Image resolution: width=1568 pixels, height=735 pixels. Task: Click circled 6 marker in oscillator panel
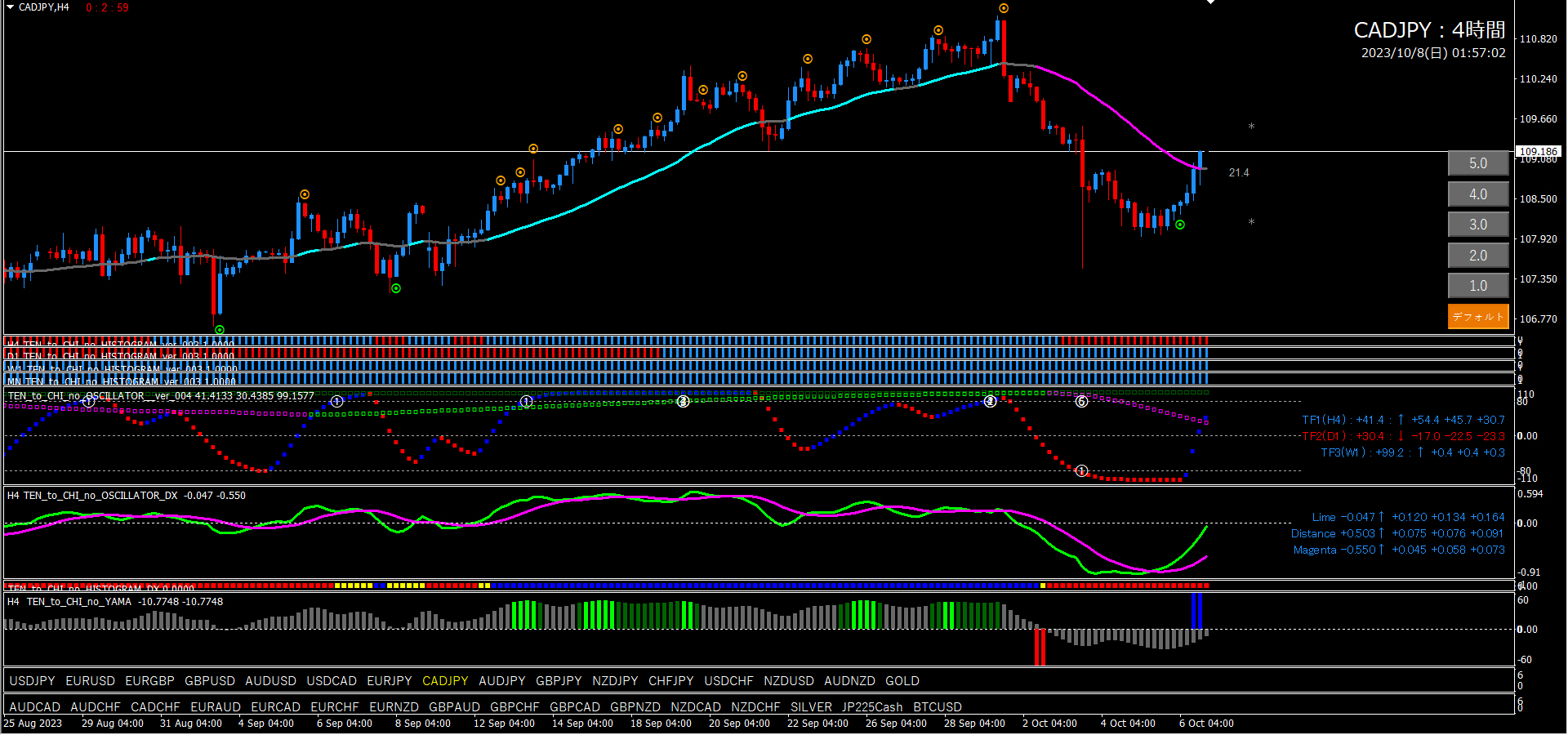pyautogui.click(x=1081, y=402)
